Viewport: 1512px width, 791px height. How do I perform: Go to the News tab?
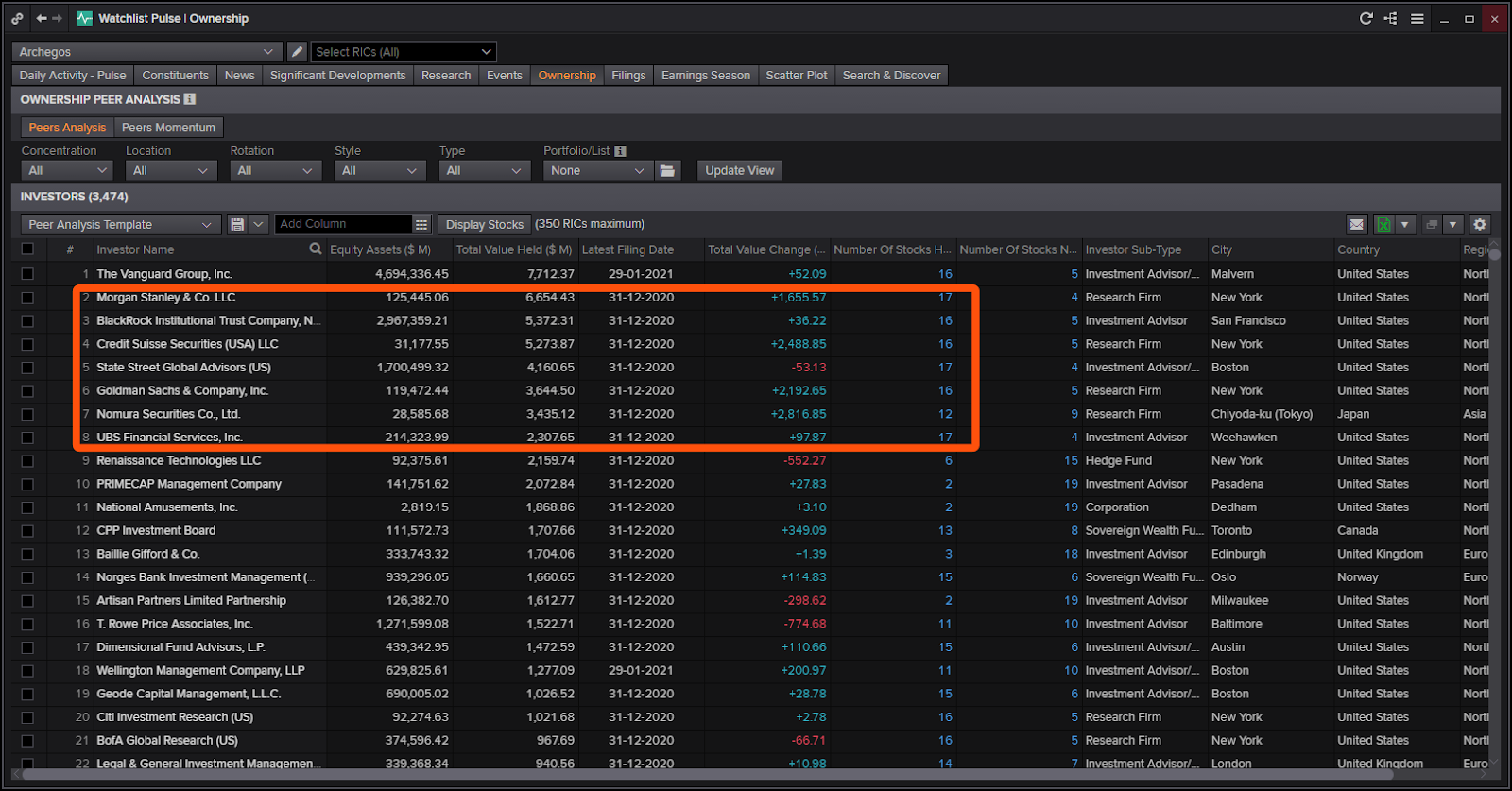(239, 76)
